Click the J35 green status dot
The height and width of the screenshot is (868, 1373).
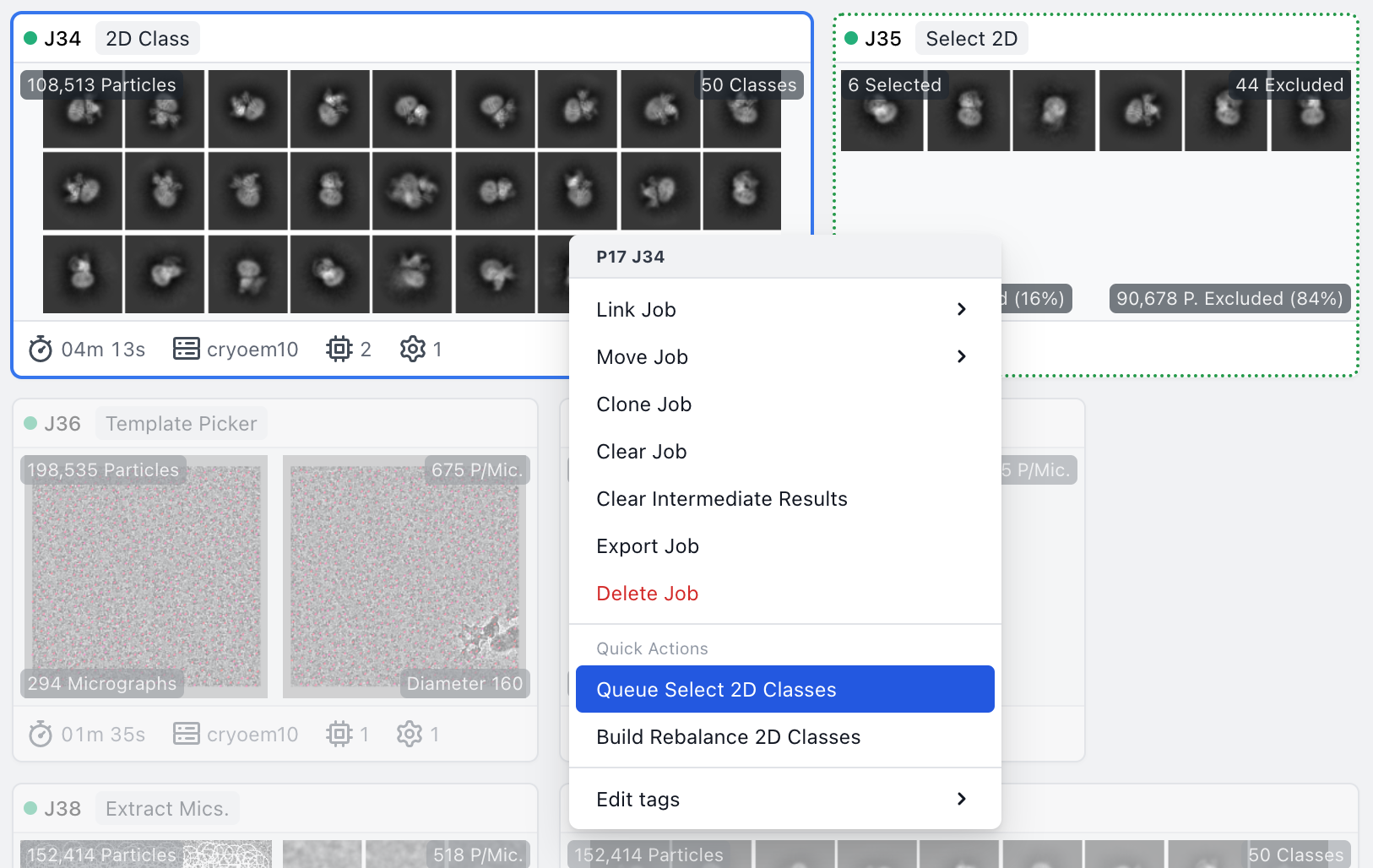[851, 39]
